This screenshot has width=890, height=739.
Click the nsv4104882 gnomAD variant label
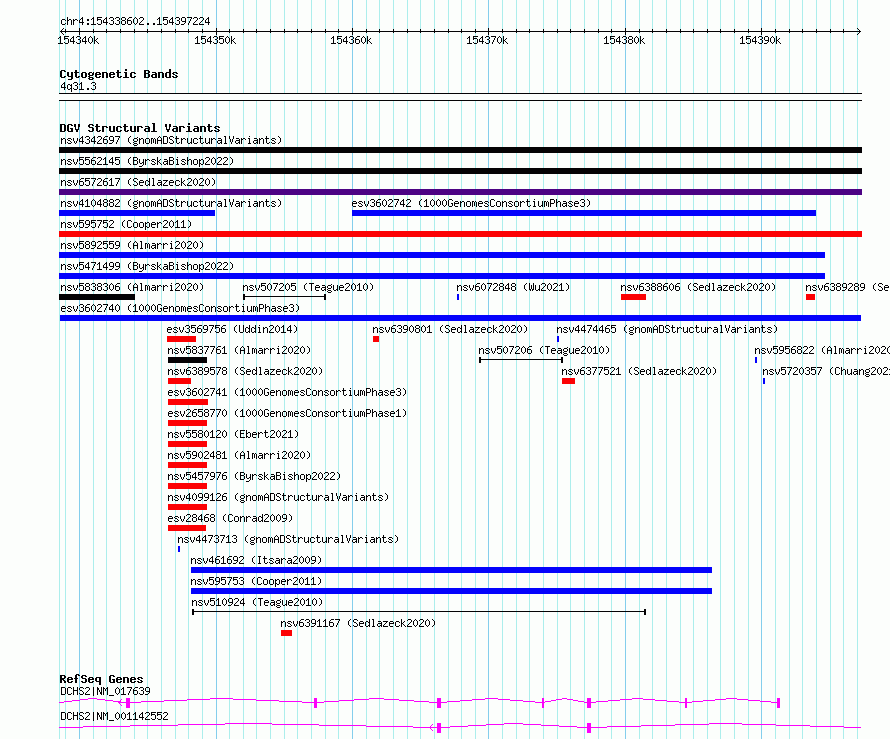pyautogui.click(x=171, y=203)
